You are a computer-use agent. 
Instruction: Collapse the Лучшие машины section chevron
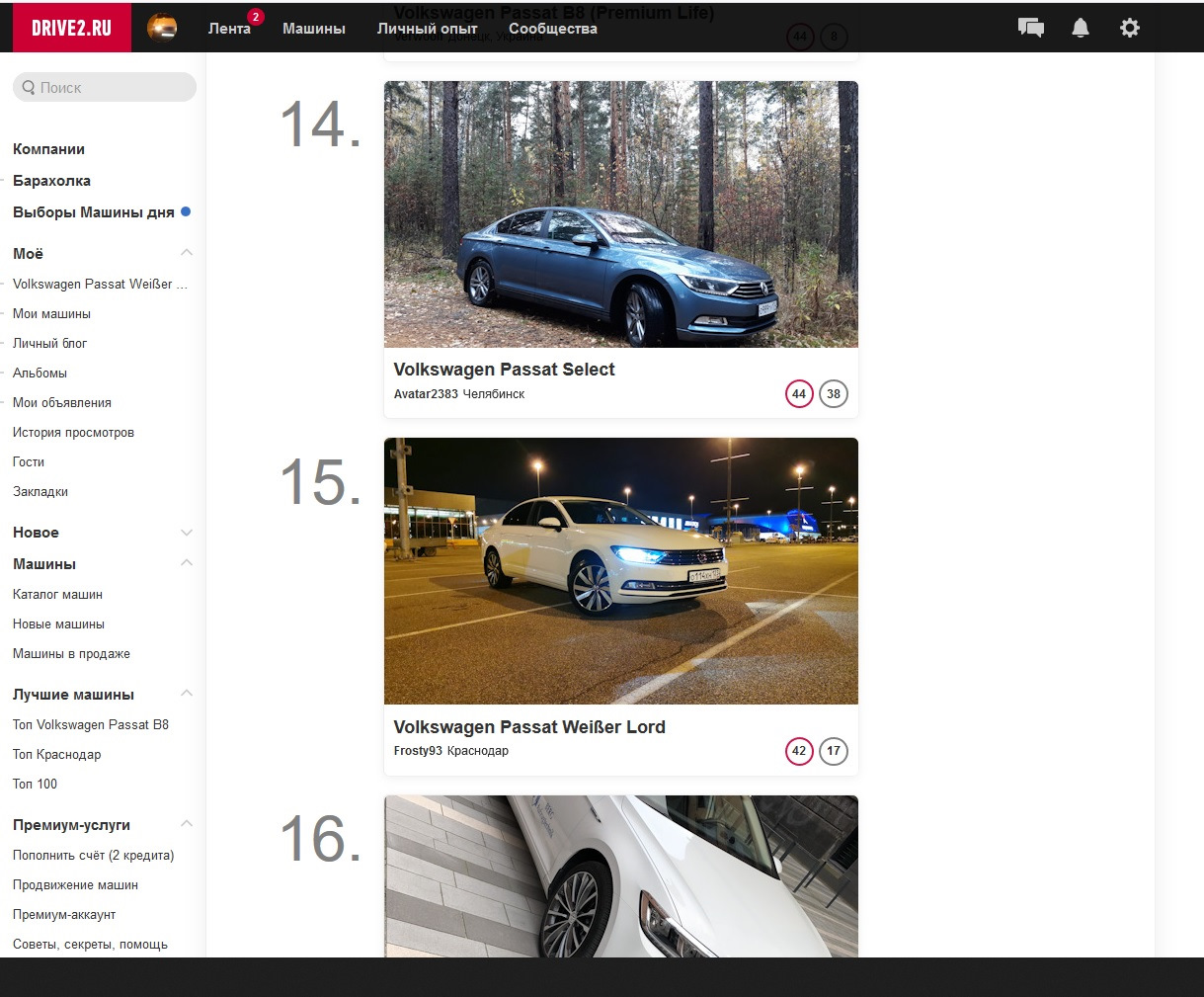(x=187, y=694)
